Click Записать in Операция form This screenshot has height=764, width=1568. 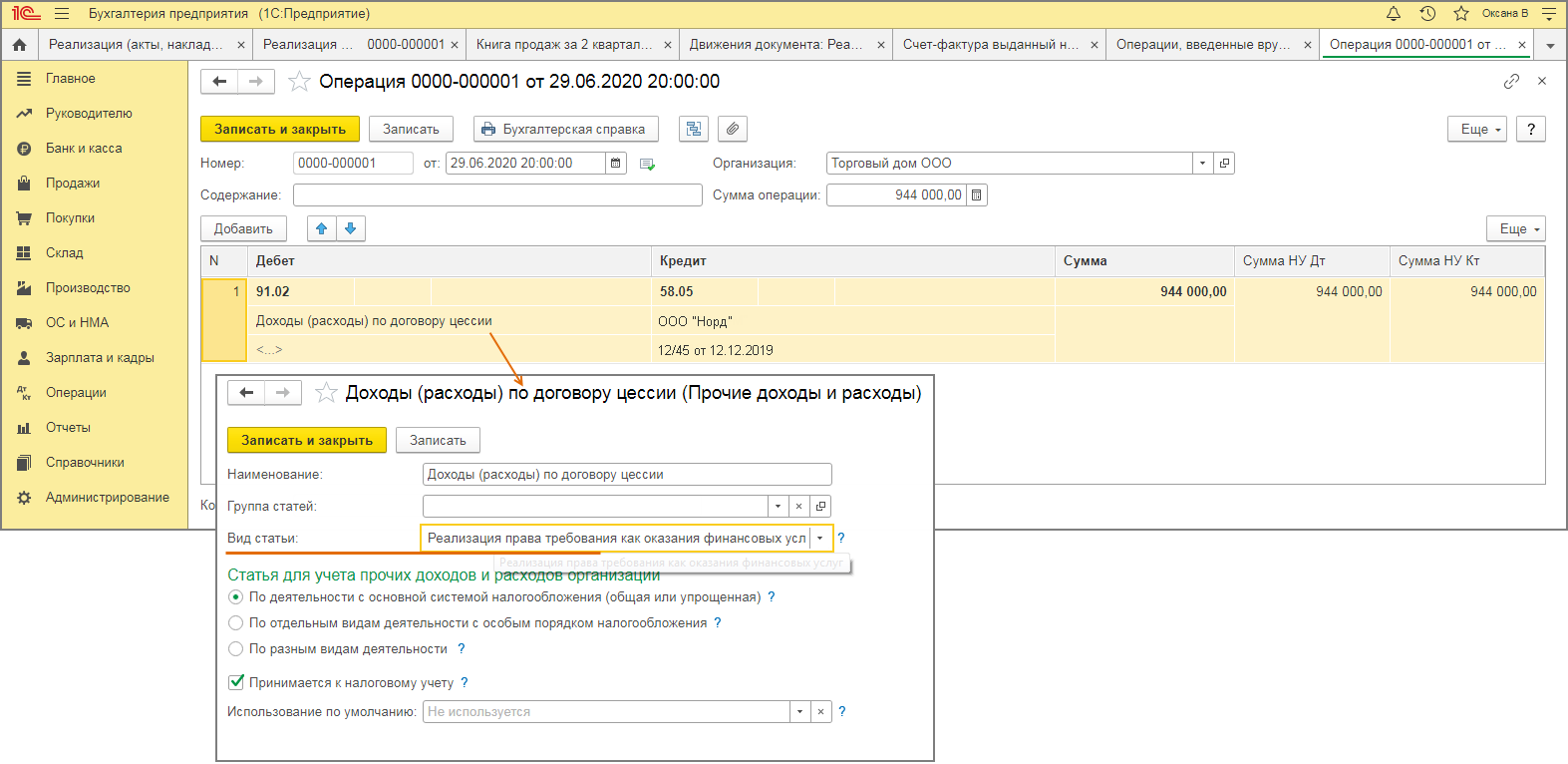click(411, 129)
